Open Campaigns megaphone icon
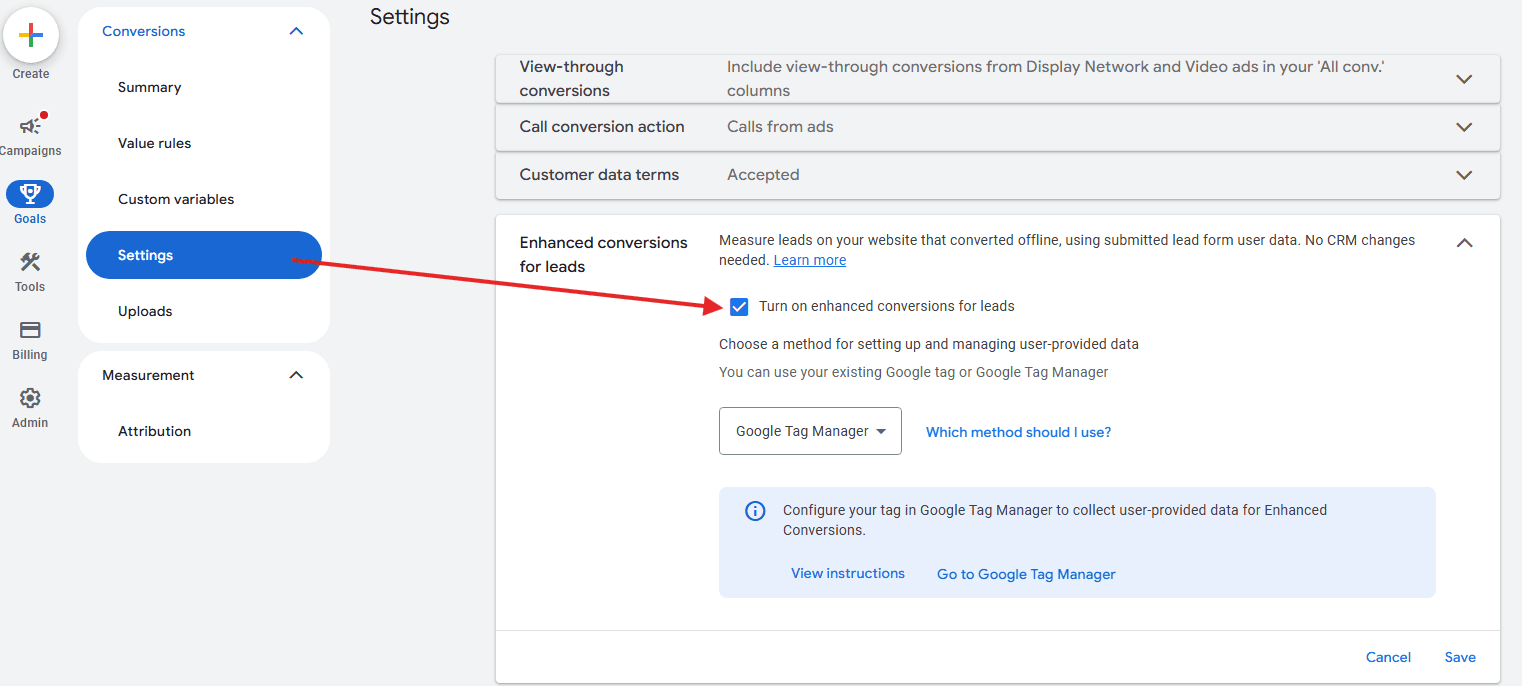This screenshot has height=686, width=1522. click(31, 126)
